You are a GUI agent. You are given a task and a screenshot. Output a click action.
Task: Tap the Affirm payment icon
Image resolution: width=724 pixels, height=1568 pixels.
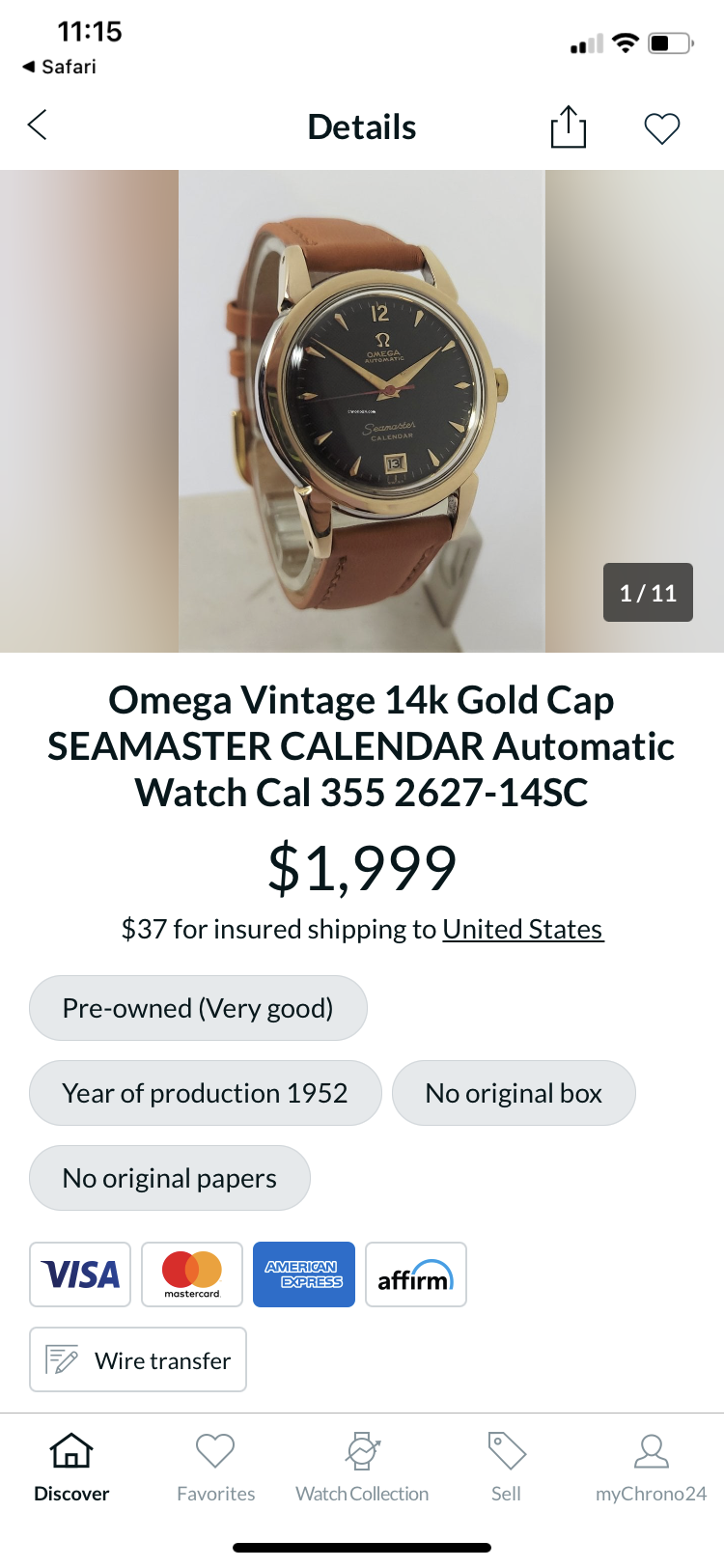tap(416, 1274)
